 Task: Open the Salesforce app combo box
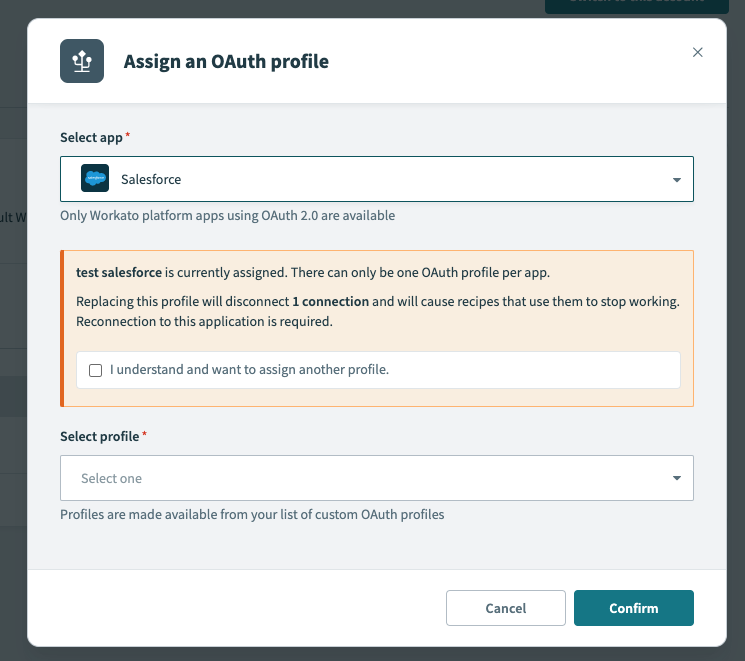[x=376, y=180]
